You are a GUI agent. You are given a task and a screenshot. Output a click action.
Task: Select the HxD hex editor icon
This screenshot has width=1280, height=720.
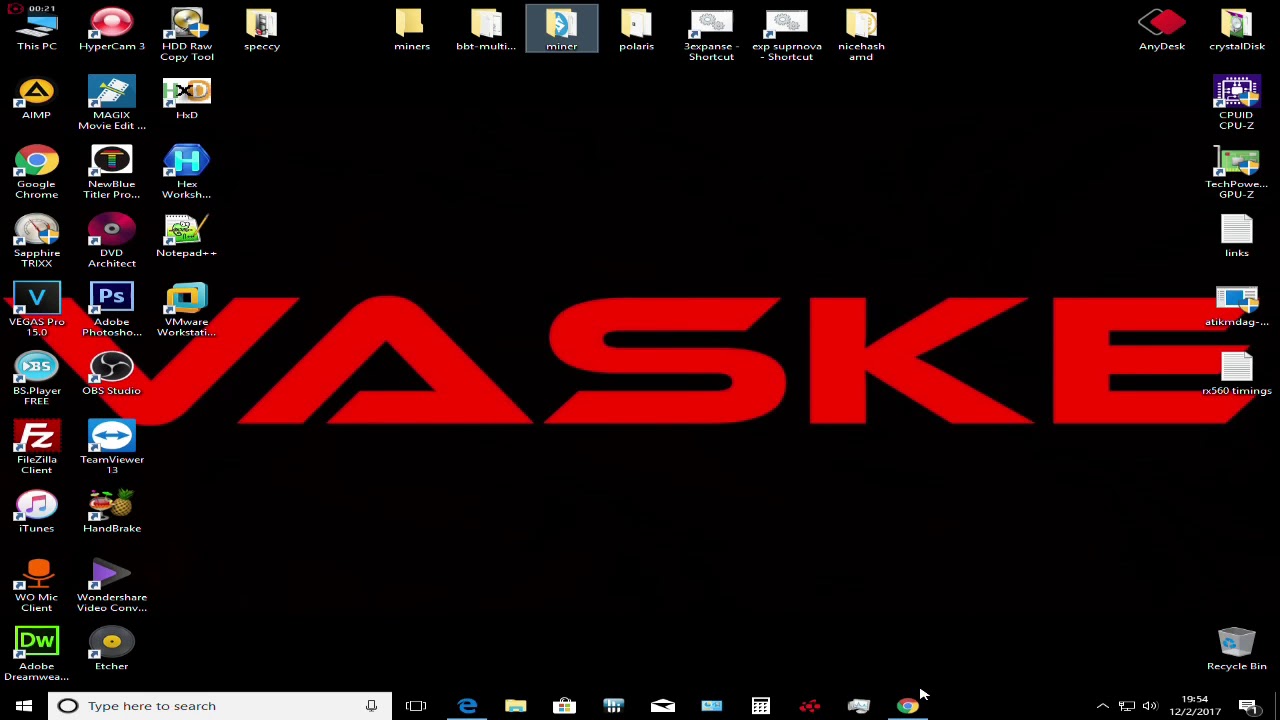(x=187, y=99)
